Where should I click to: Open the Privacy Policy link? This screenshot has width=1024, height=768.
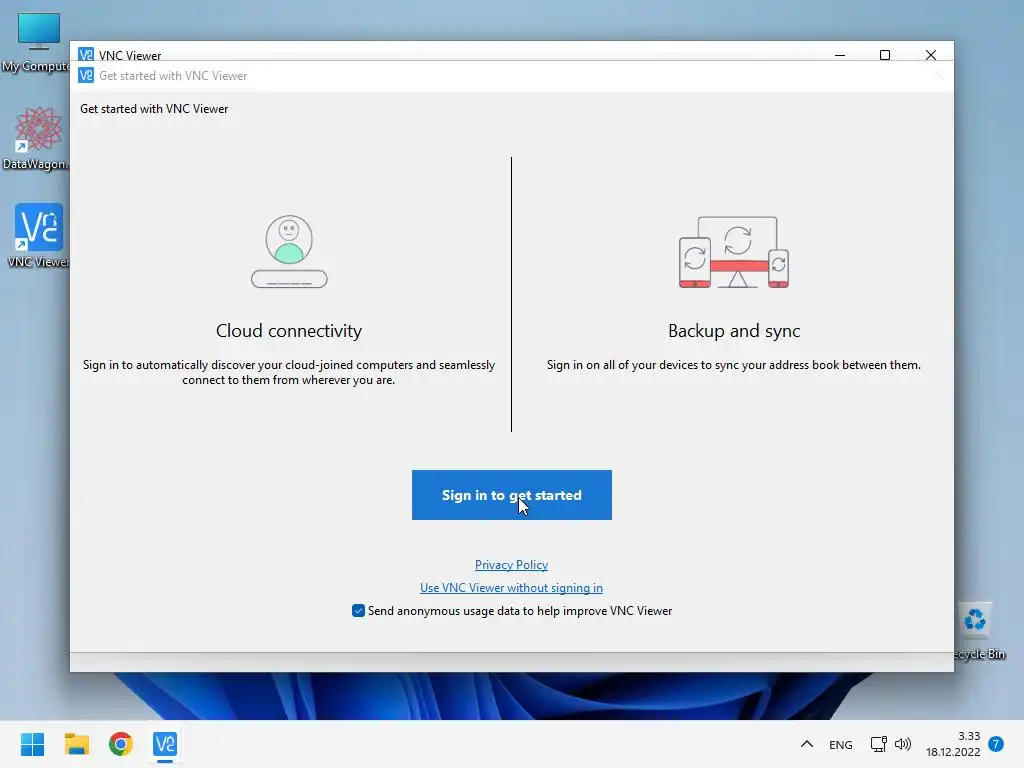tap(511, 565)
